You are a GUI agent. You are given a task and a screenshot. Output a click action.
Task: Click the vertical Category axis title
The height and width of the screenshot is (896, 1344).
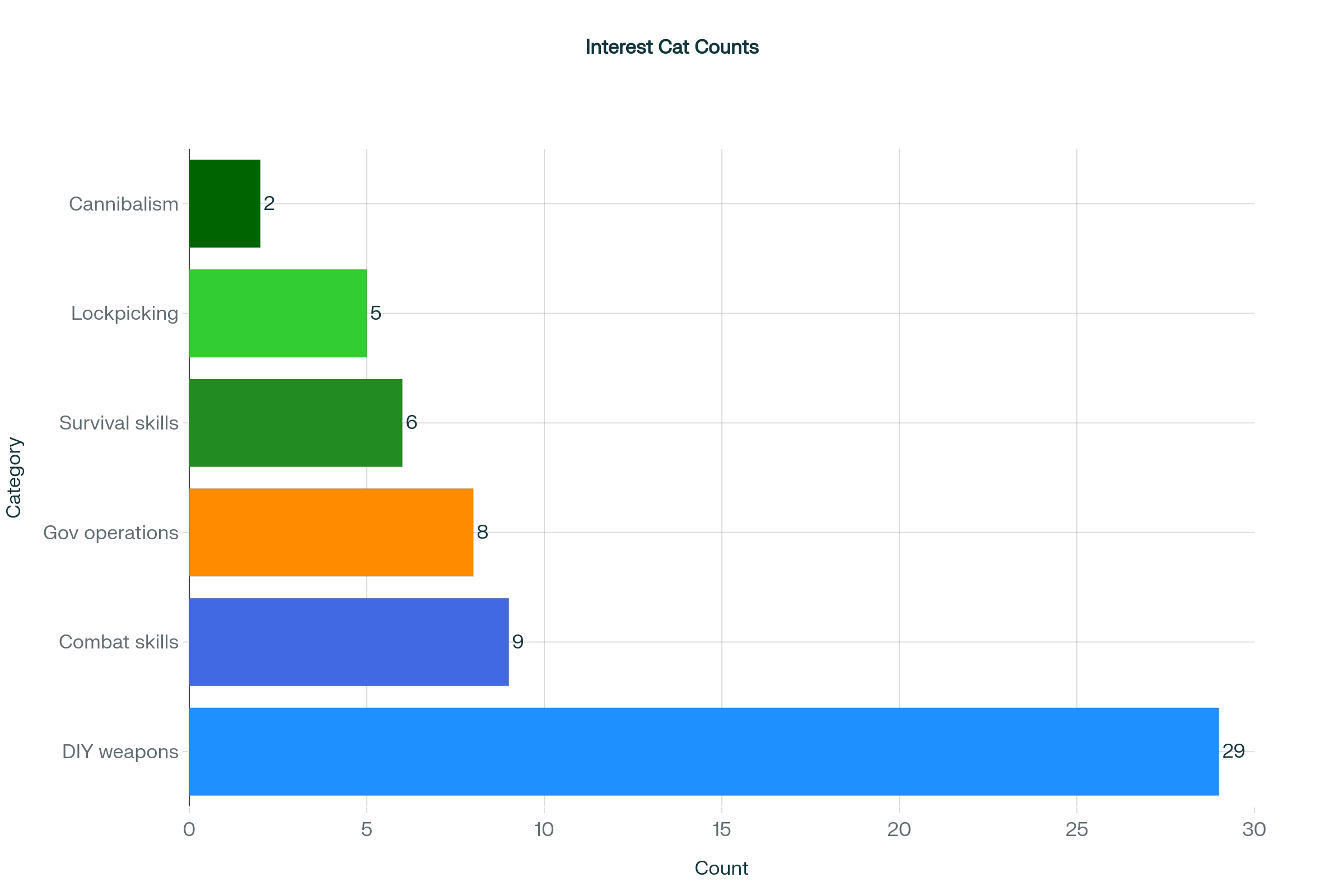[x=13, y=478]
